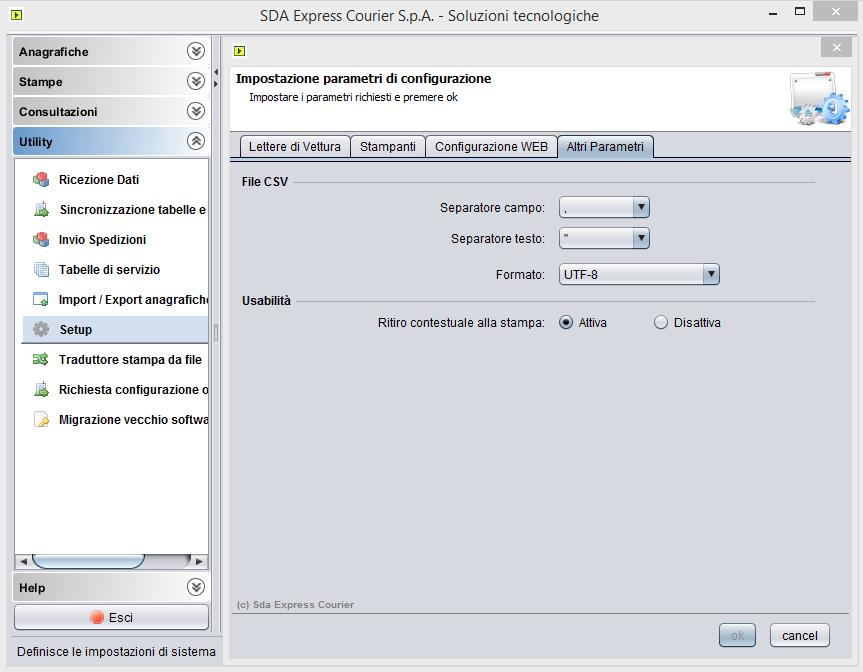Click the Richiesta configurazione icon

(x=41, y=389)
